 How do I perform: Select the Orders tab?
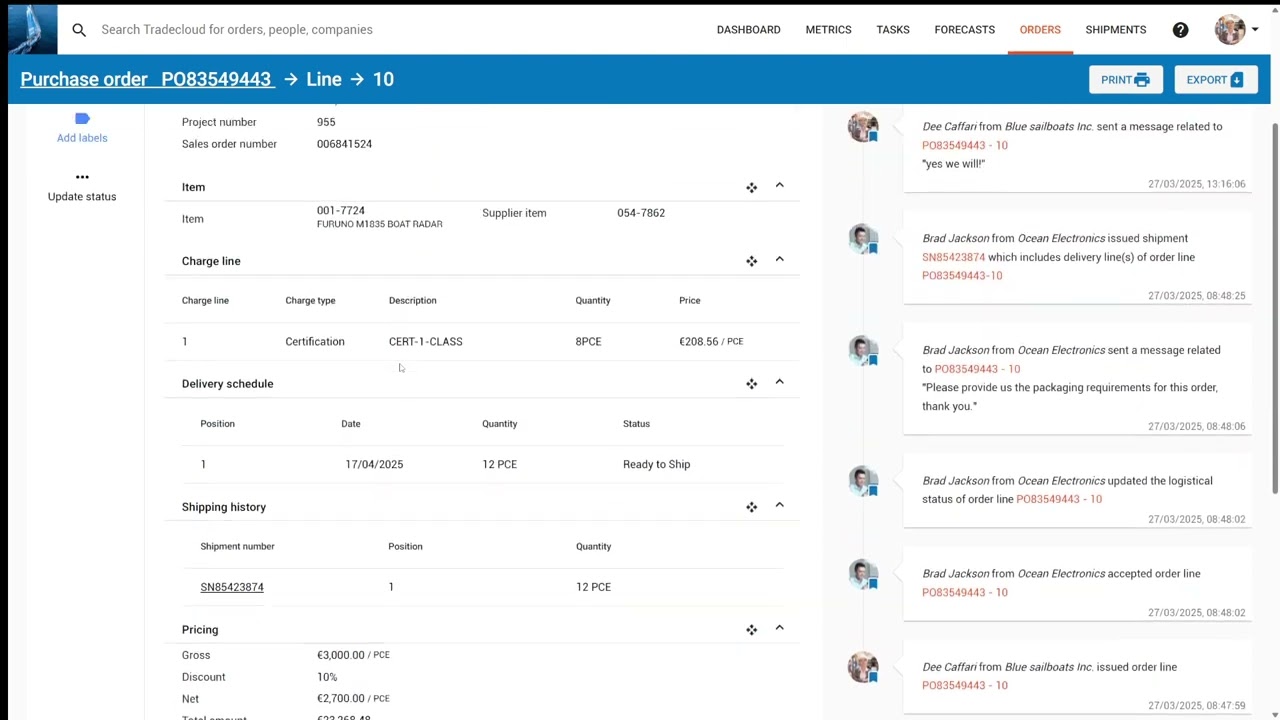tap(1040, 30)
